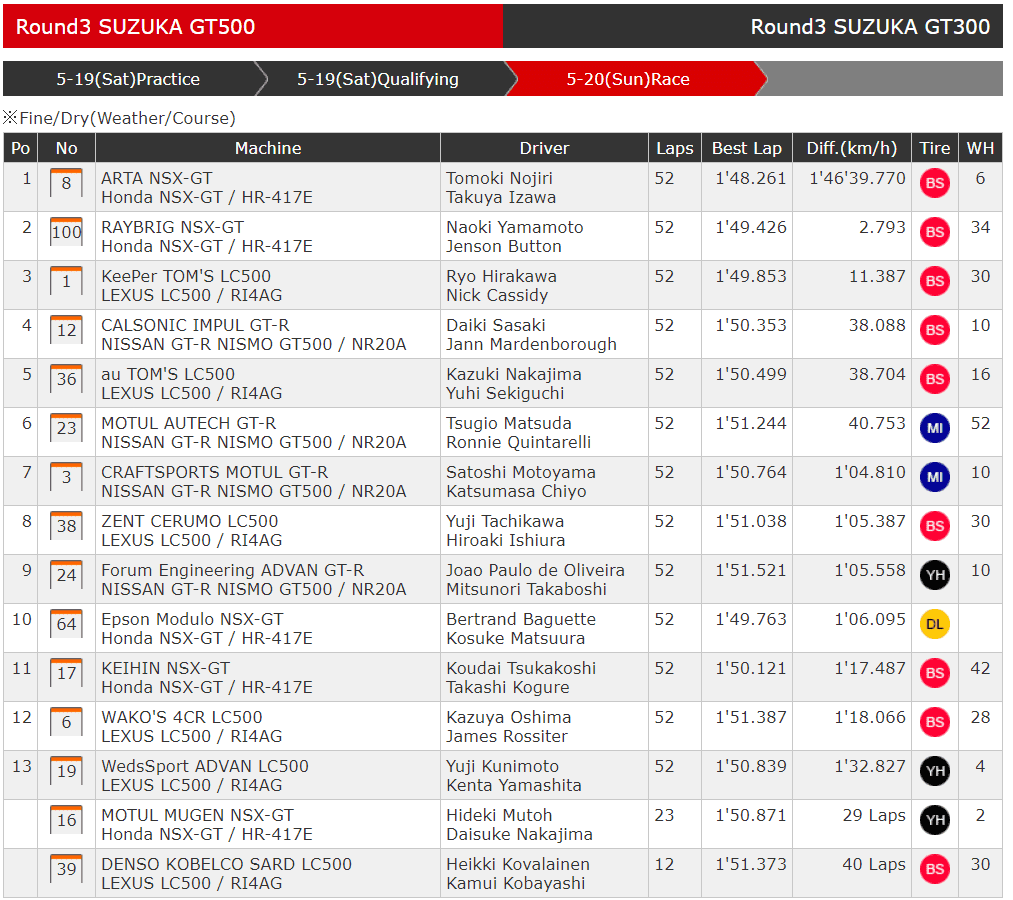The width and height of the screenshot is (1013, 900).
Task: Open the 5-19(Sat)Practice session tab
Action: pos(128,79)
